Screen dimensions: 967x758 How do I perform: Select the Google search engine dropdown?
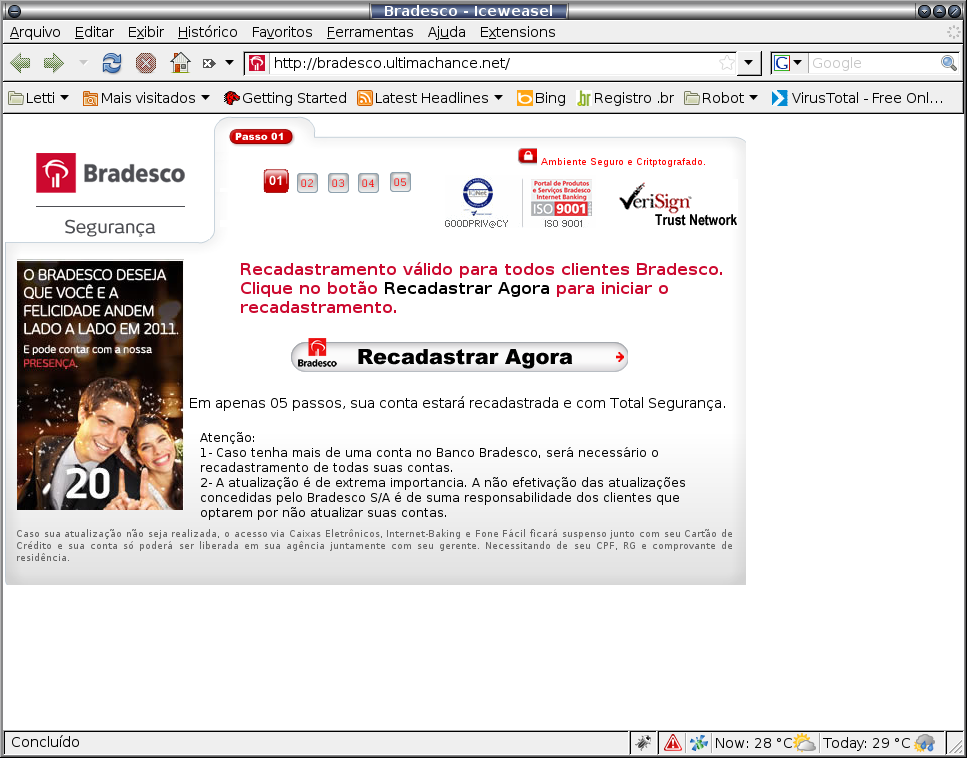[788, 63]
